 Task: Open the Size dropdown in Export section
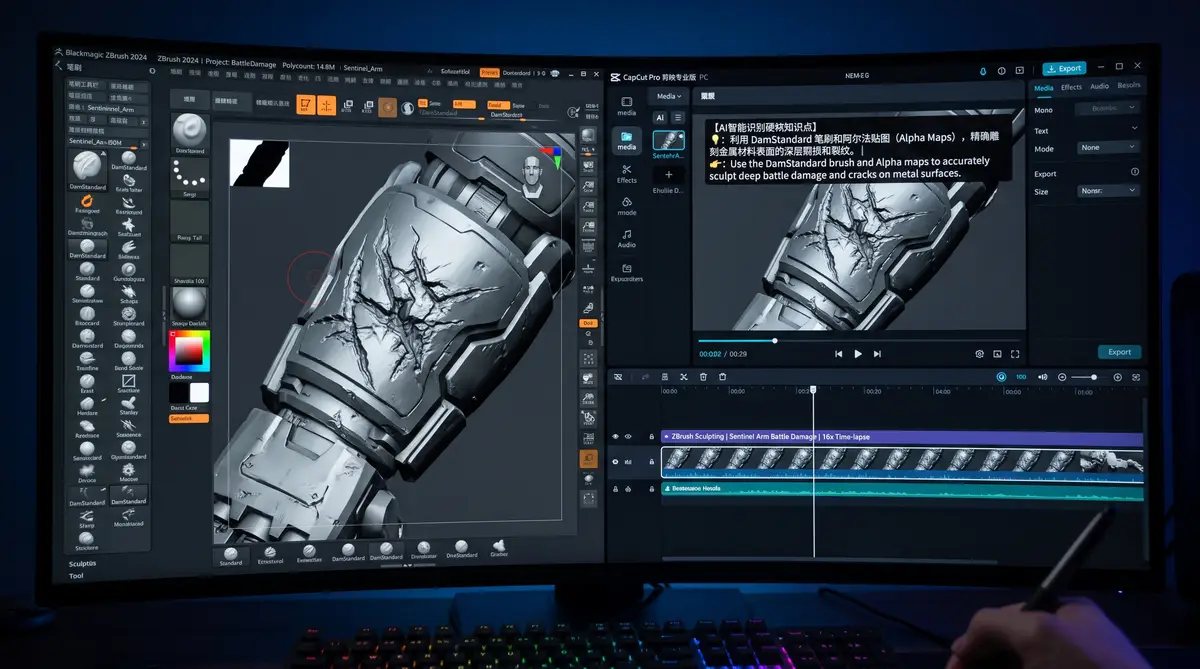(1108, 190)
